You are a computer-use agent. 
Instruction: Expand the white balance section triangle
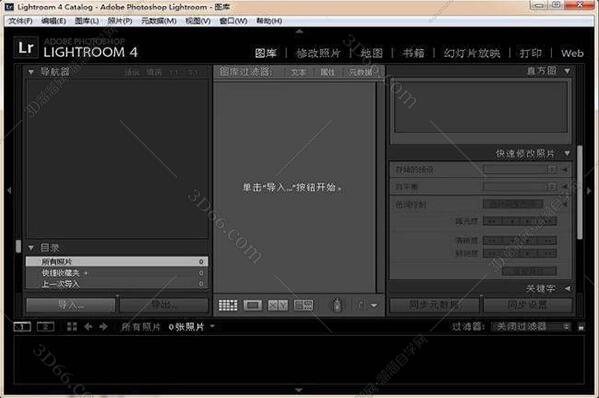click(x=565, y=187)
